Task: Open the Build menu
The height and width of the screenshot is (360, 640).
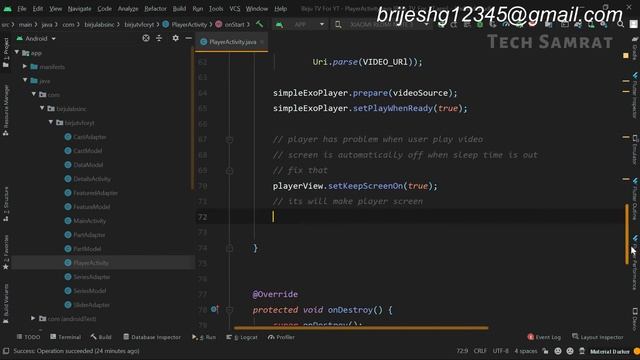Action: tap(179, 9)
